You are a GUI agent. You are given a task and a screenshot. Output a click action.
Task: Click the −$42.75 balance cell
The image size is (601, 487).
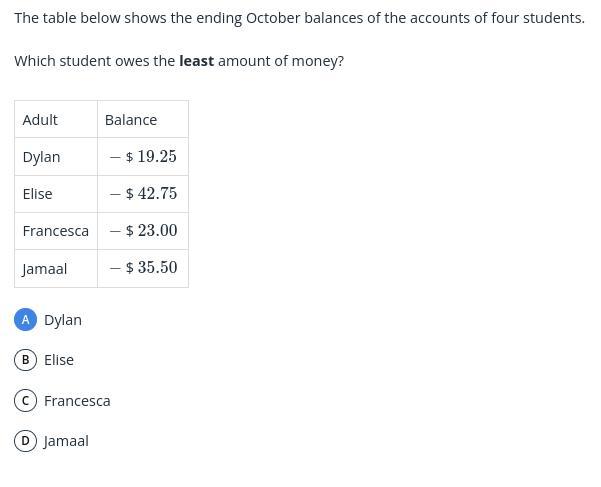(144, 194)
